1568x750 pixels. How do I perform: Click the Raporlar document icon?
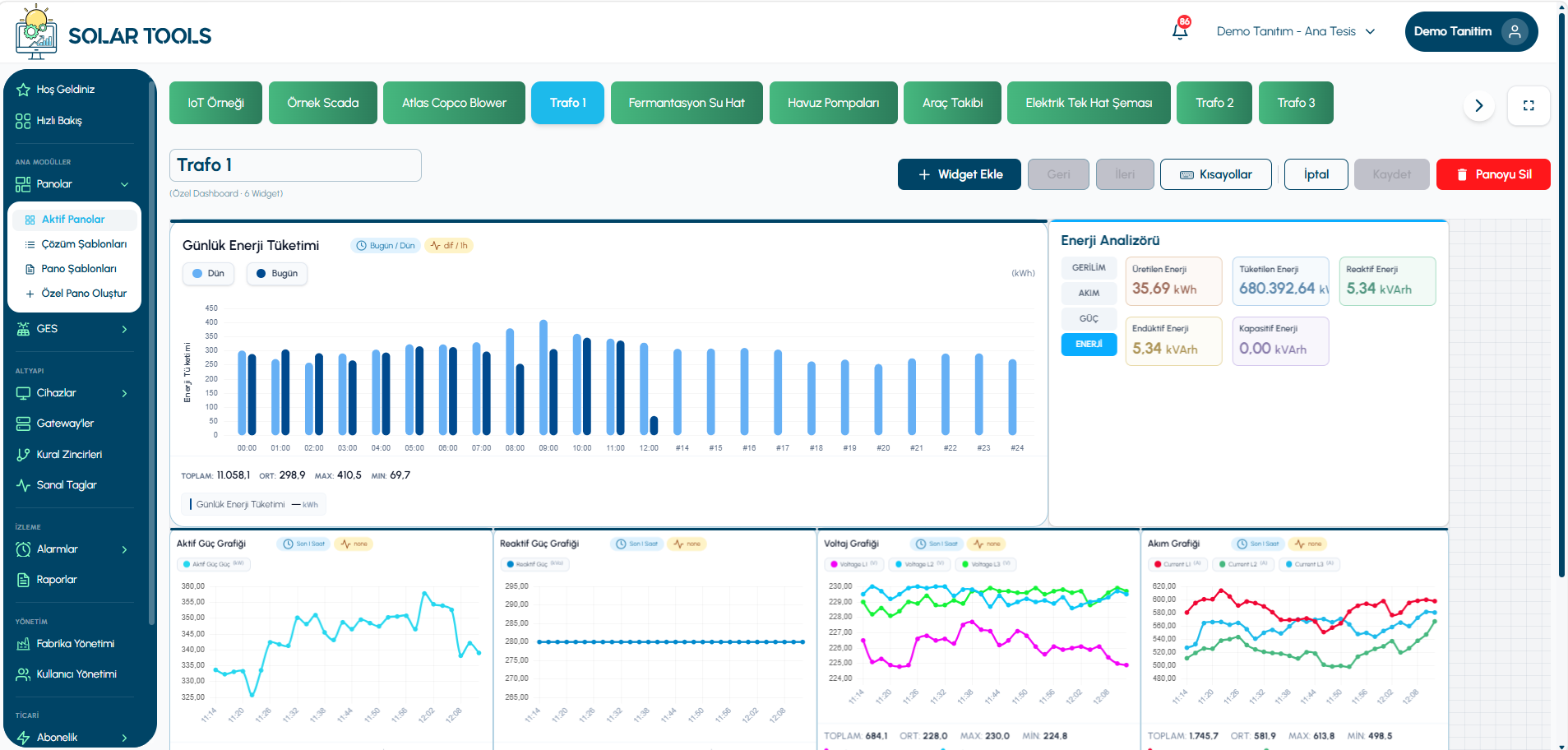click(x=23, y=580)
